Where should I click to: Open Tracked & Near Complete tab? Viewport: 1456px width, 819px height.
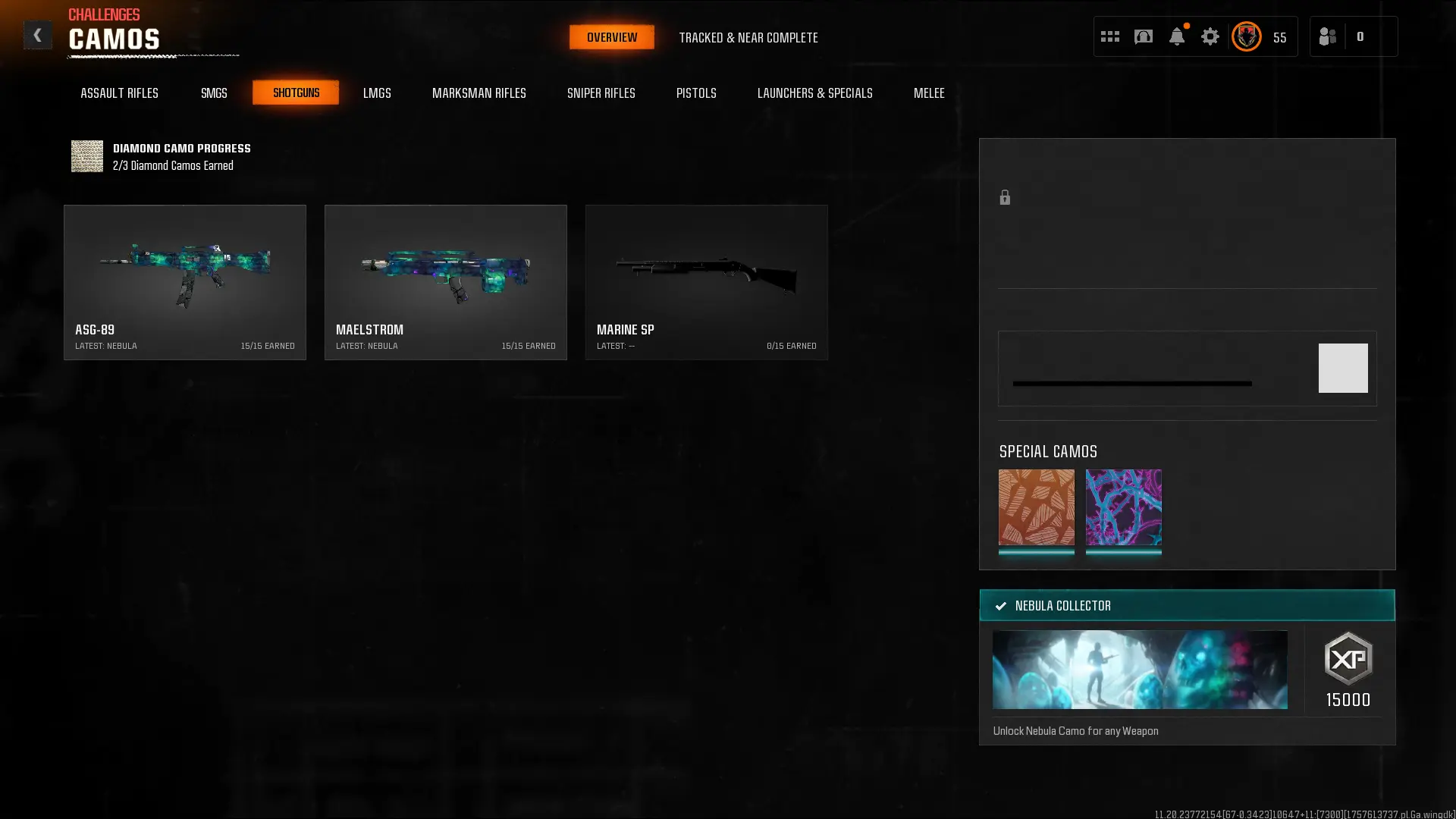coord(748,38)
